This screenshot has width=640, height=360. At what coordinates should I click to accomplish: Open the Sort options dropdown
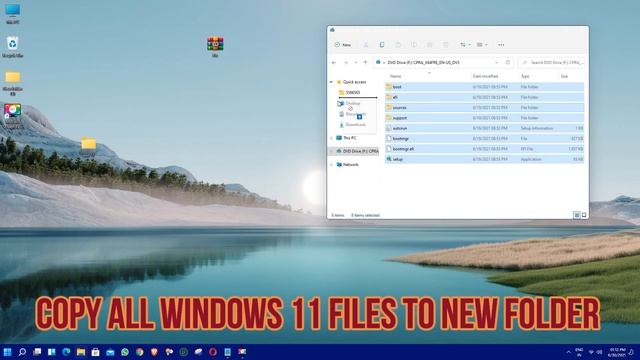(465, 44)
